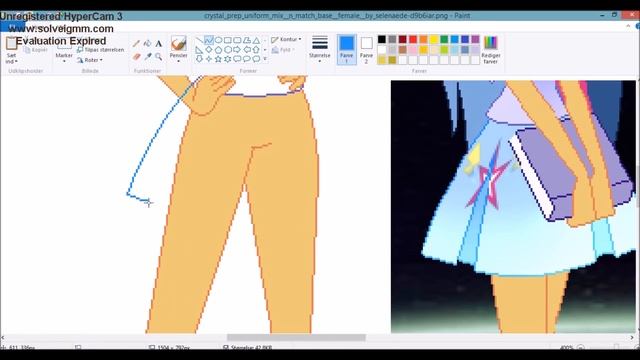Click the horizontal scrollbar right arrow
640x360 pixels.
click(632, 338)
